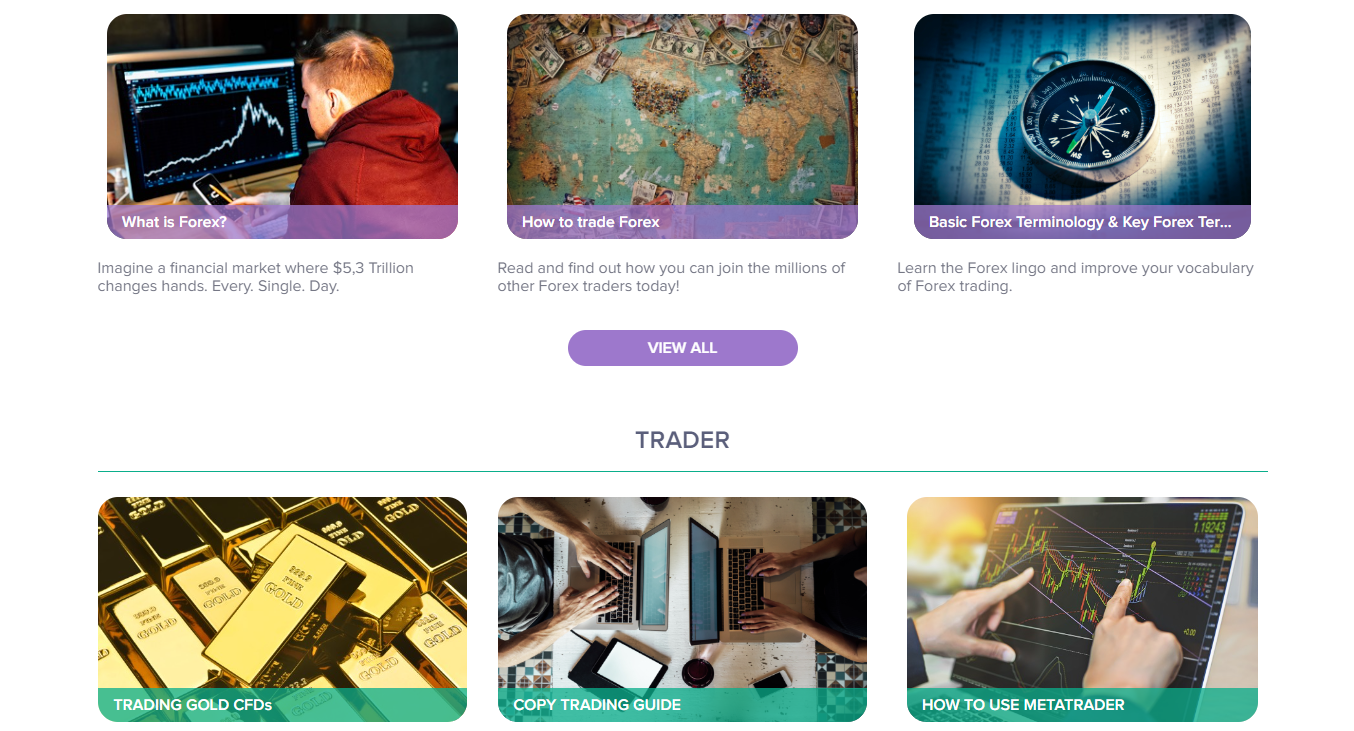The height and width of the screenshot is (731, 1354).
Task: Click the 'What is Forex?' title label
Action: (x=174, y=222)
